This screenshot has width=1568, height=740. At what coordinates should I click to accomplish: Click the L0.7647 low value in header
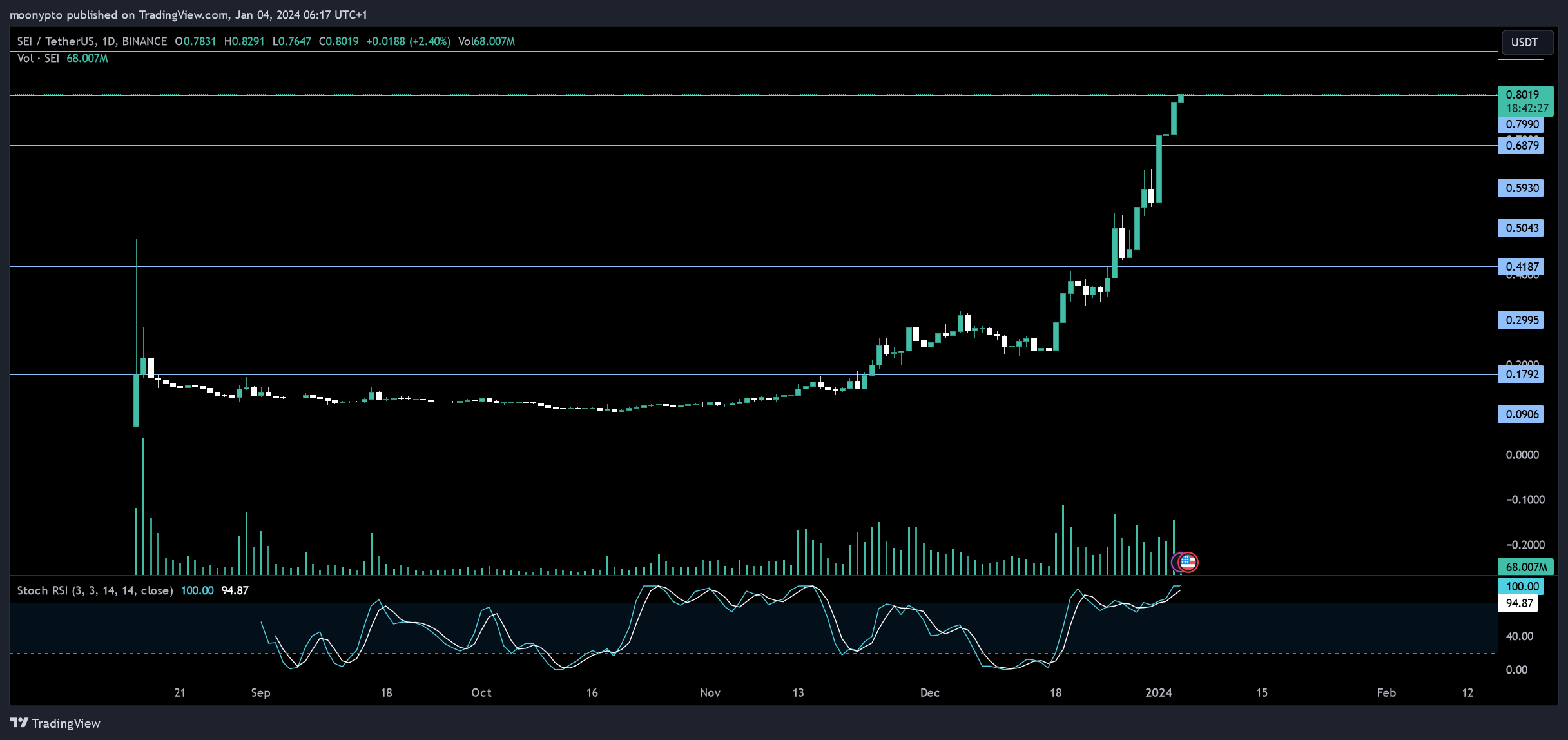click(x=291, y=41)
